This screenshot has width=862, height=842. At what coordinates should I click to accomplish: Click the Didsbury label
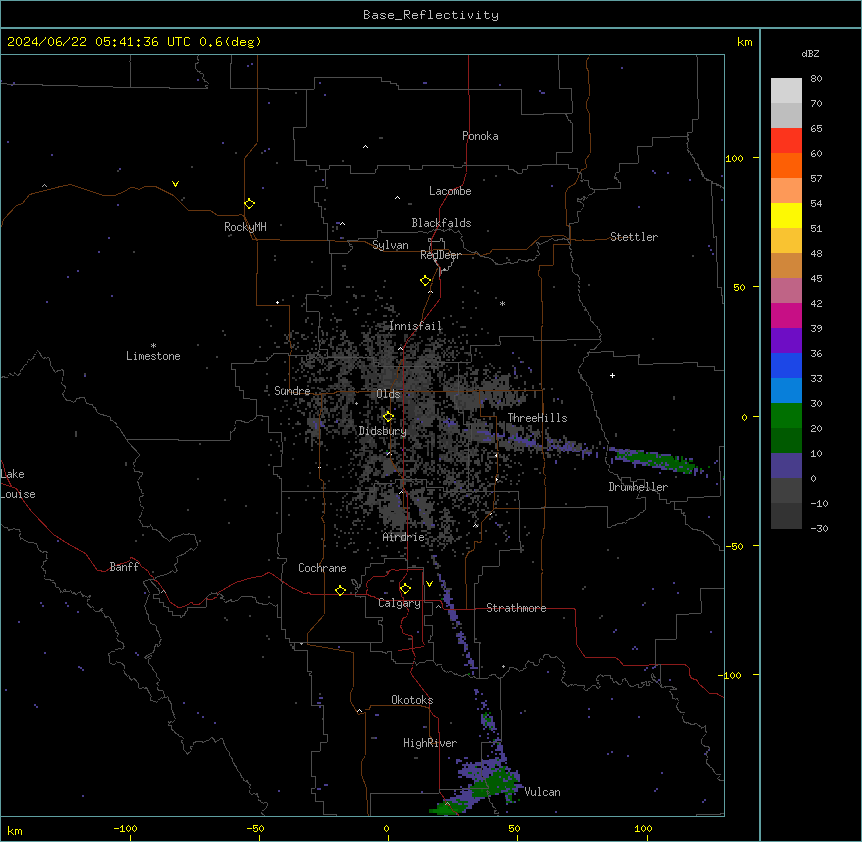pos(383,431)
